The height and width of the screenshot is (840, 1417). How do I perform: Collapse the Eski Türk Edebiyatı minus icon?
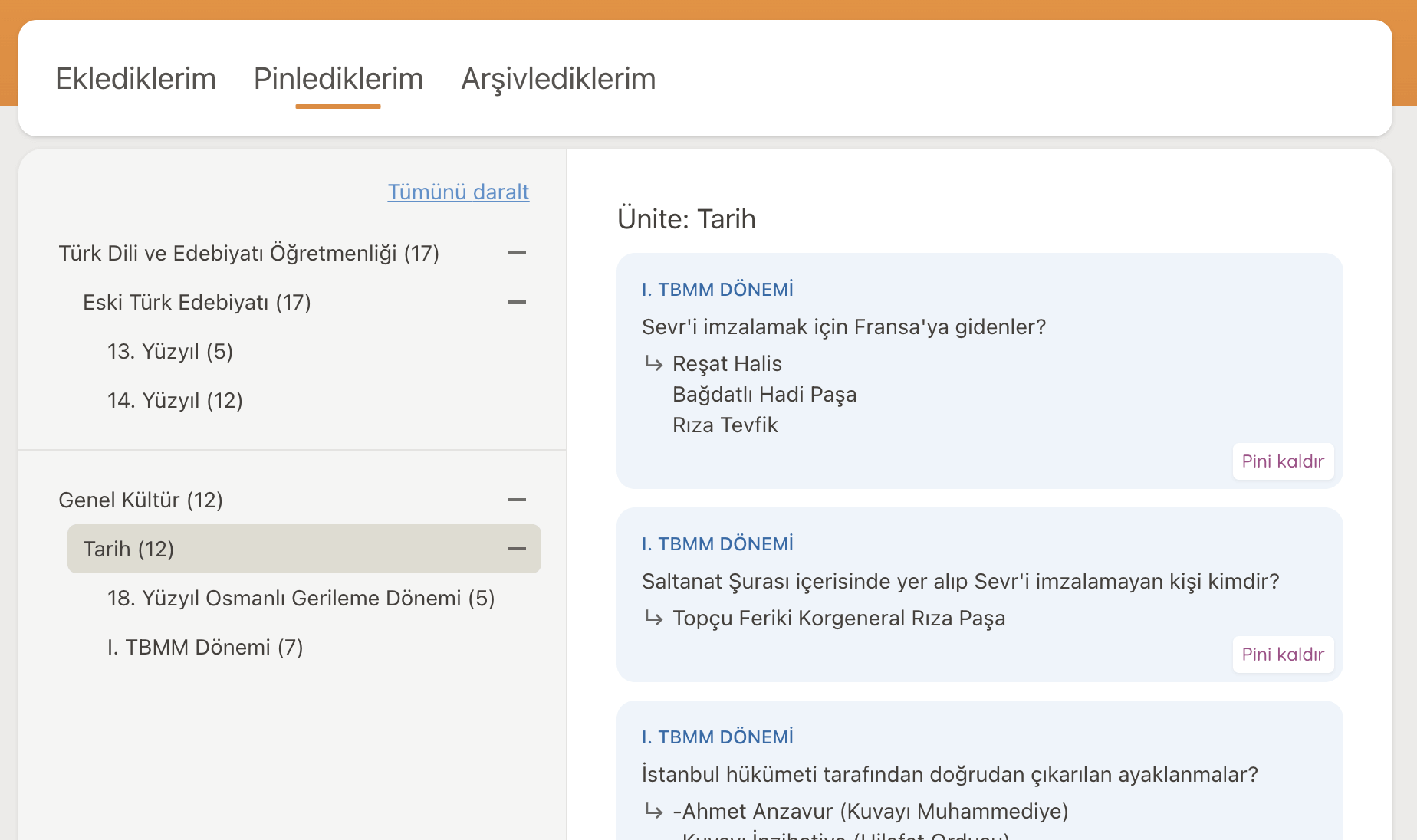(x=517, y=302)
